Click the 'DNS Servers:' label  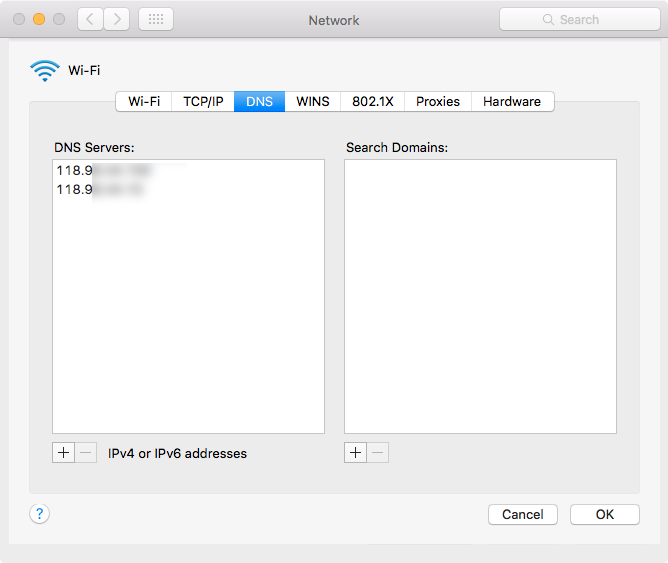pyautogui.click(x=94, y=147)
